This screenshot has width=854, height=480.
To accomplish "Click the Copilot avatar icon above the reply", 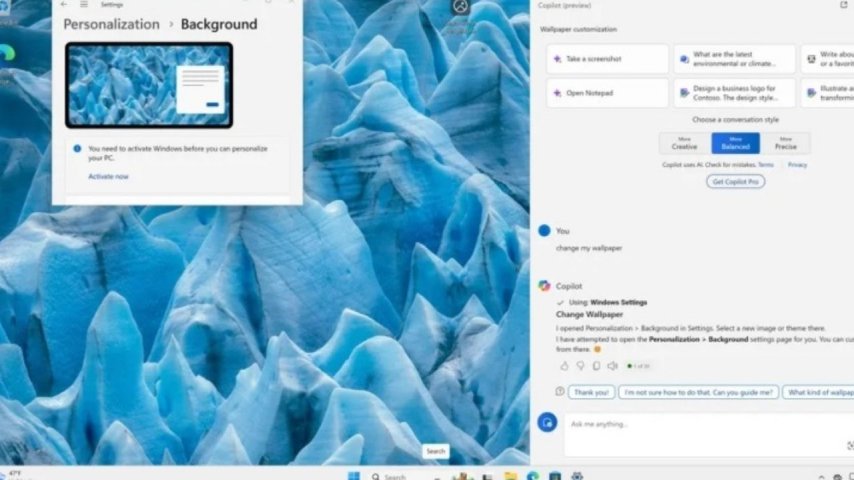I will coord(544,286).
